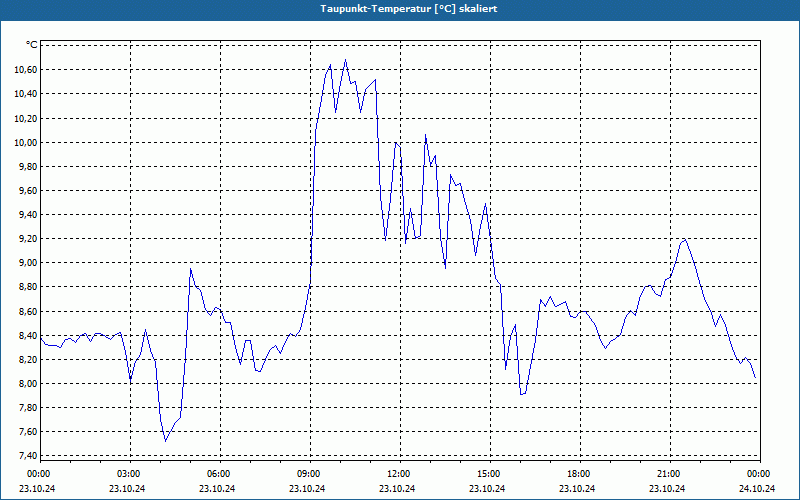
Task: Pick the '09:00' time label
Action: click(308, 474)
